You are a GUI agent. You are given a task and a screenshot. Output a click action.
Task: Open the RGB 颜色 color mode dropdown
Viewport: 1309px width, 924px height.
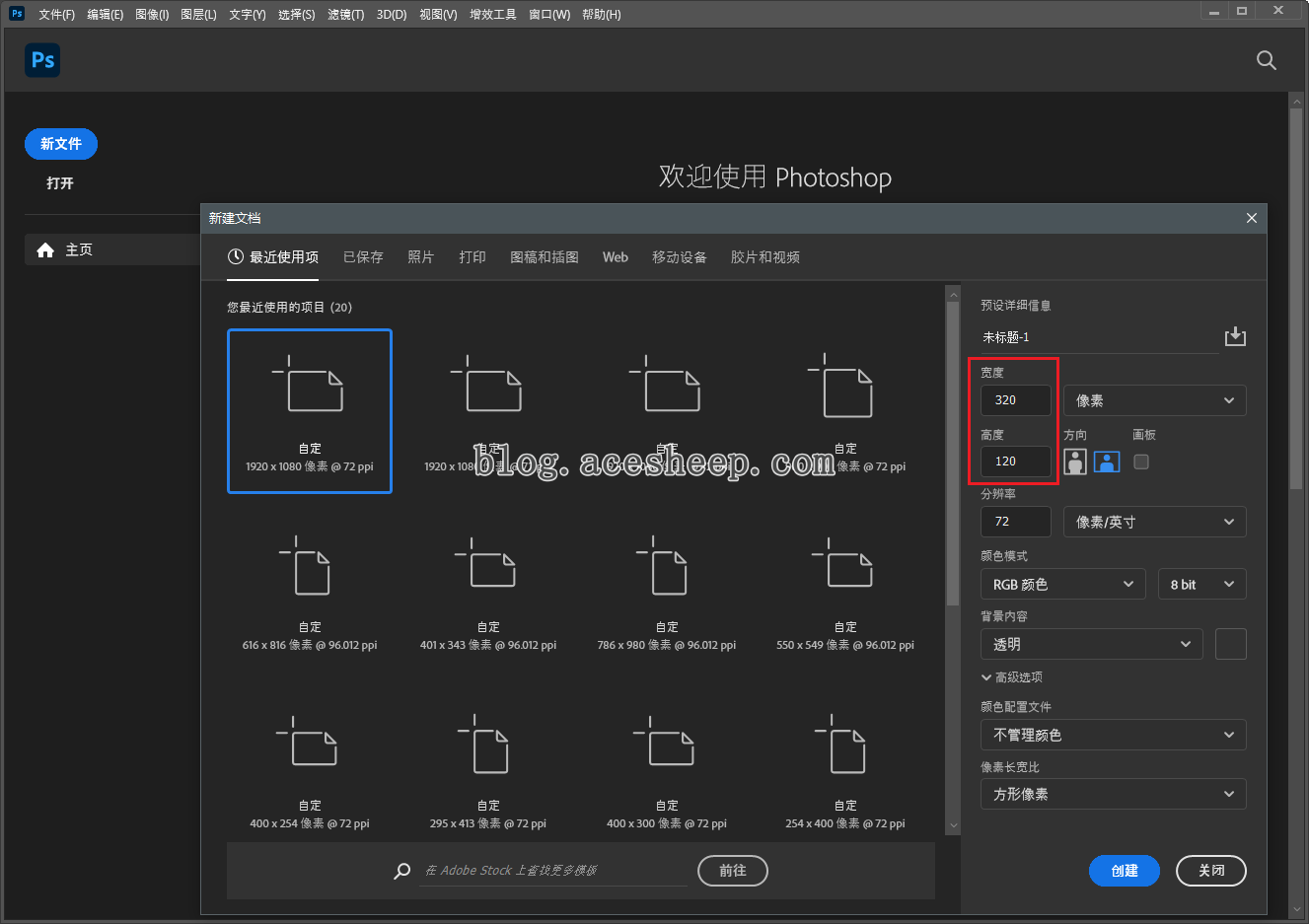tap(1063, 584)
